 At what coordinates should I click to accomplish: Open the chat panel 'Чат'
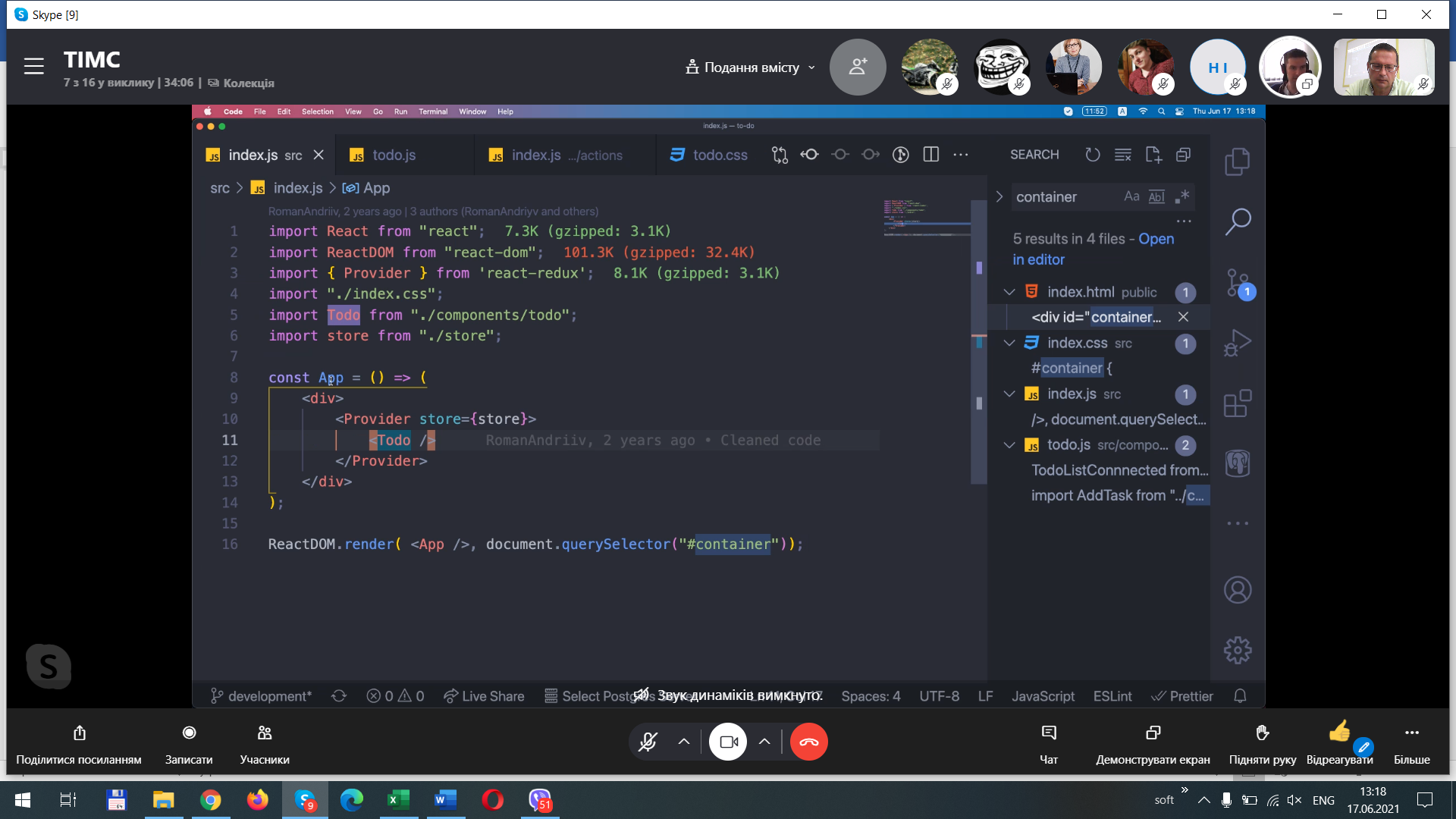pos(1049,743)
